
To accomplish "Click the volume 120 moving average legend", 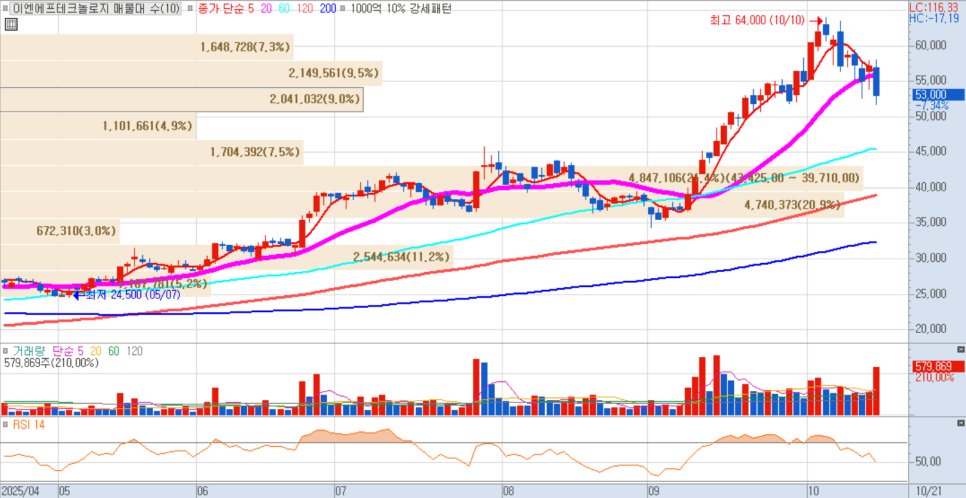I will pyautogui.click(x=134, y=351).
